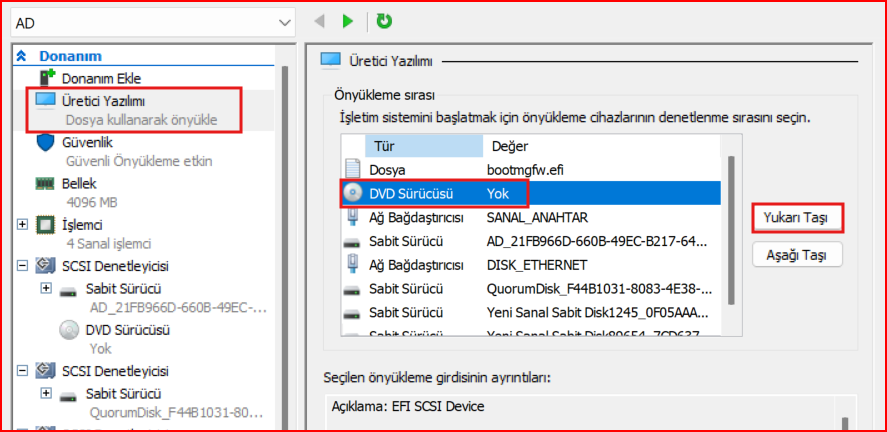Select DVD Sürücüsü disc icon in tree
Image resolution: width=887 pixels, height=432 pixels.
point(70,330)
